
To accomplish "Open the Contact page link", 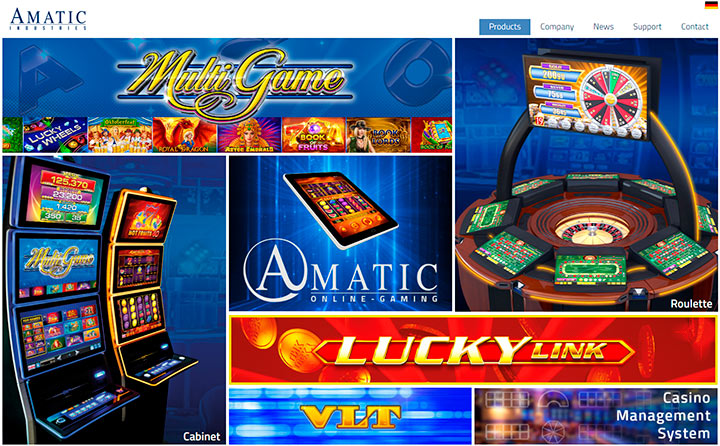I will click(x=694, y=27).
